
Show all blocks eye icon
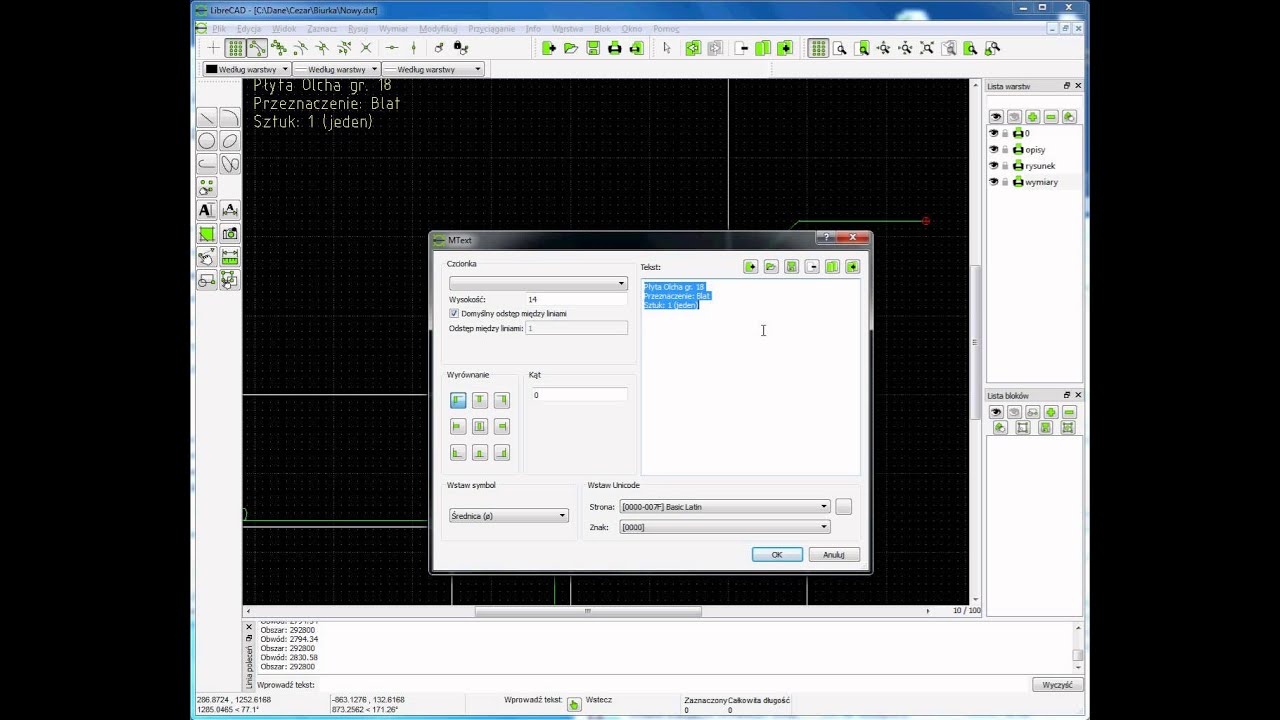pos(996,412)
